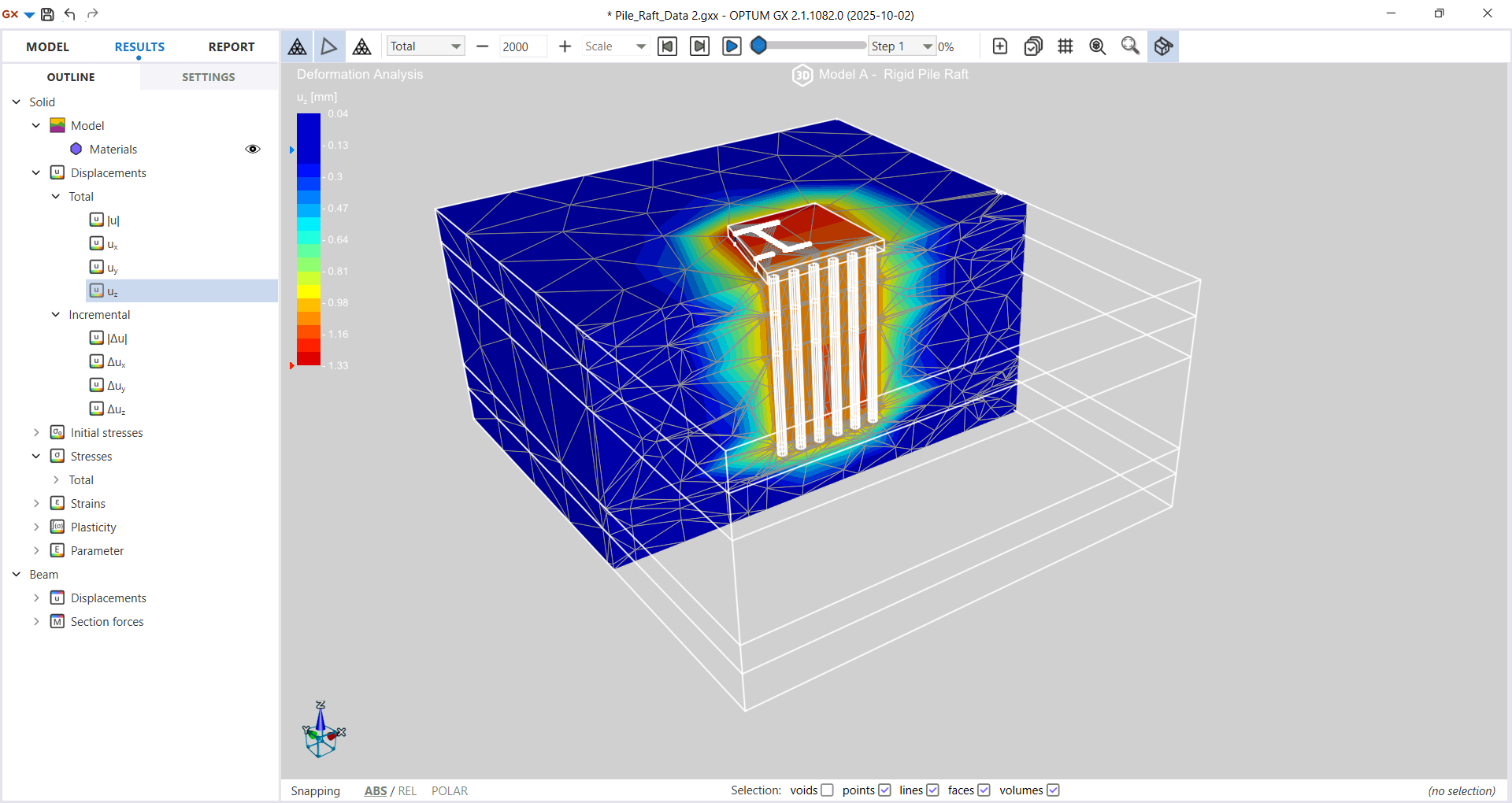The image size is (1512, 803).
Task: Select POLAR coordinate mode
Action: pyautogui.click(x=449, y=790)
